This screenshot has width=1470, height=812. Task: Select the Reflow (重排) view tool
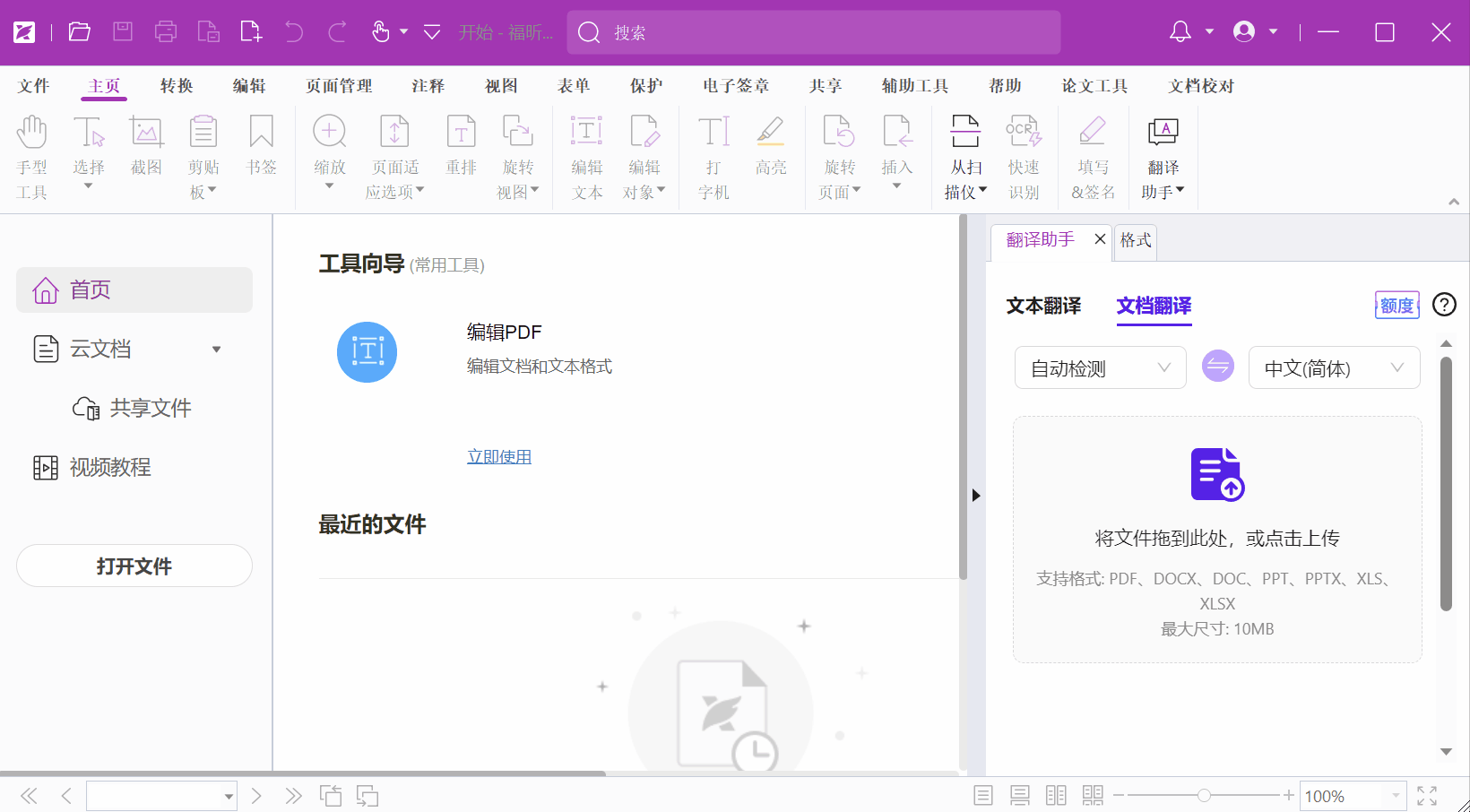(x=461, y=145)
